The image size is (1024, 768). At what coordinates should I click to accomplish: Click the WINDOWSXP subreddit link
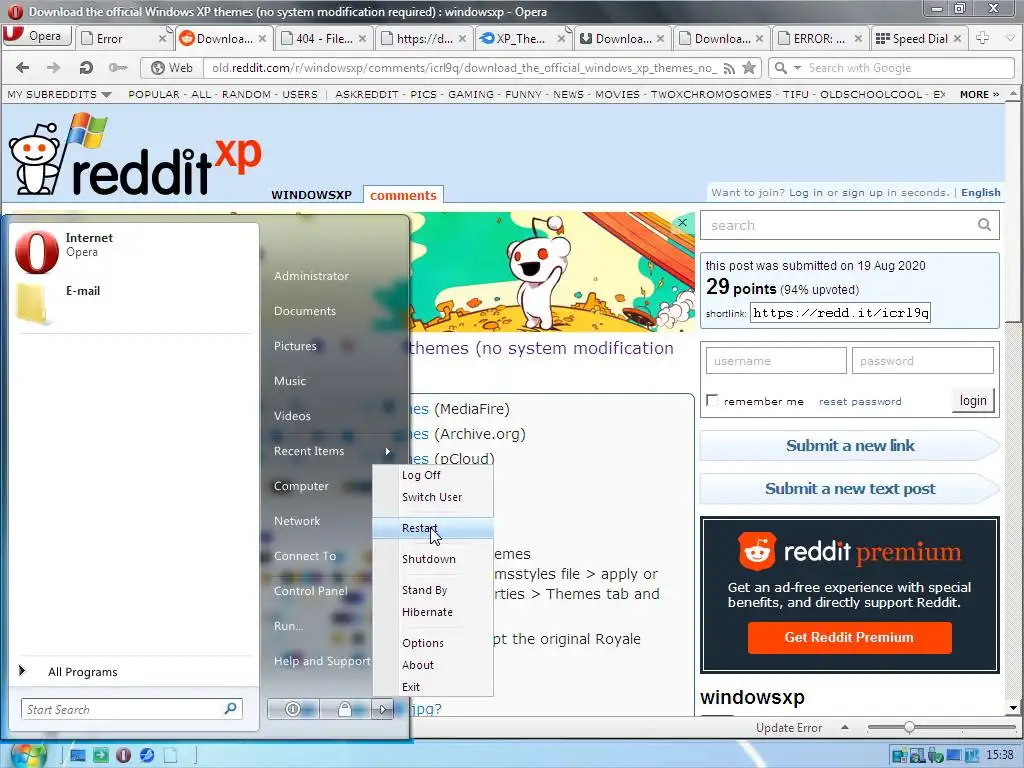tap(312, 195)
